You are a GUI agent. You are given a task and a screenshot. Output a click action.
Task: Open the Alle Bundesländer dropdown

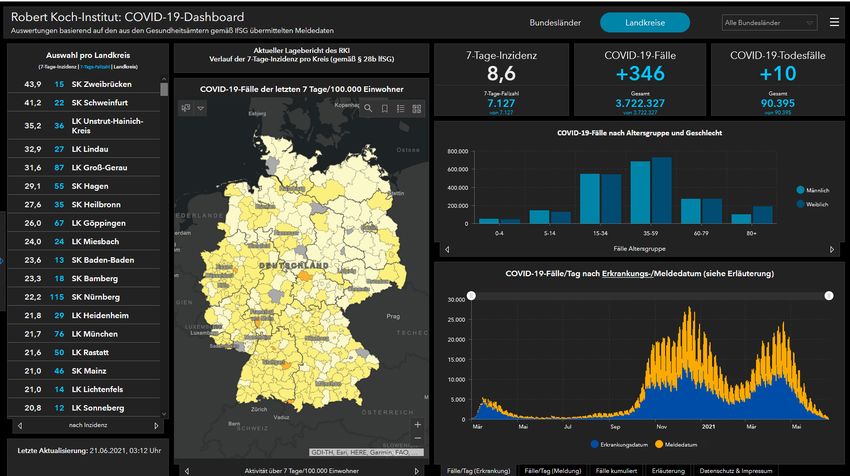(x=766, y=22)
